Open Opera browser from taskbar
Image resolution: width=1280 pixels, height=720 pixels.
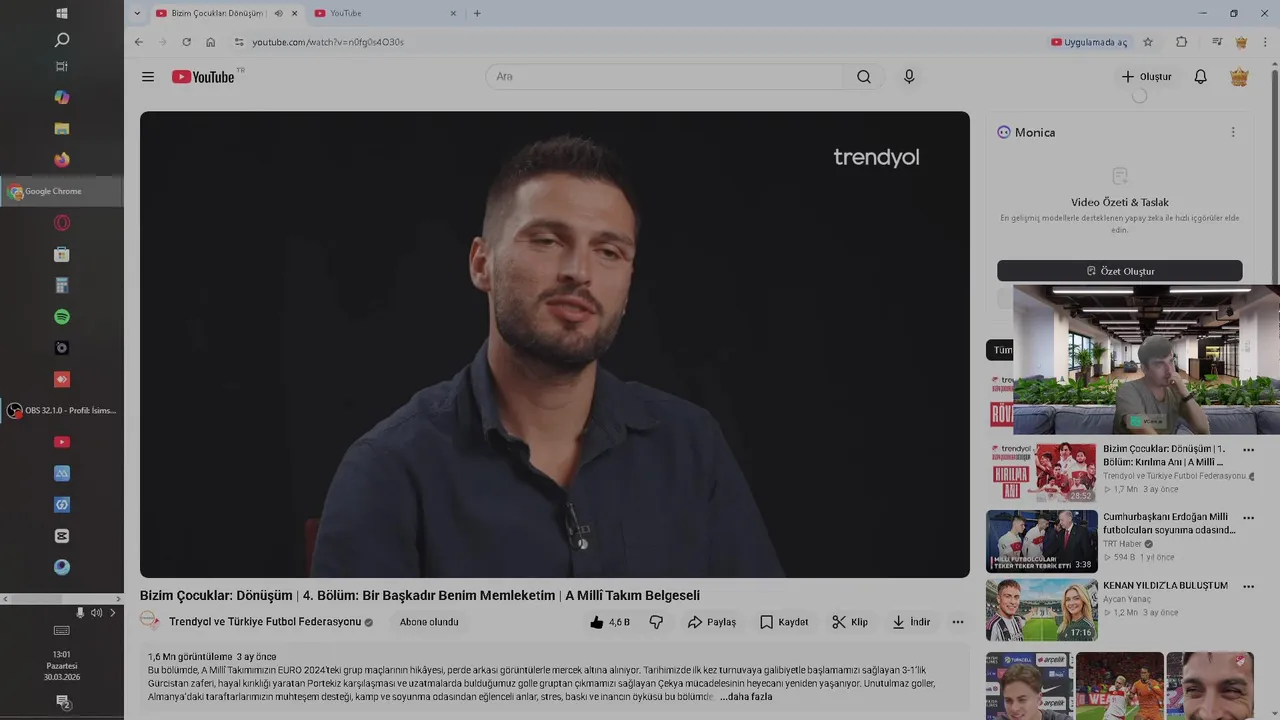[62, 223]
